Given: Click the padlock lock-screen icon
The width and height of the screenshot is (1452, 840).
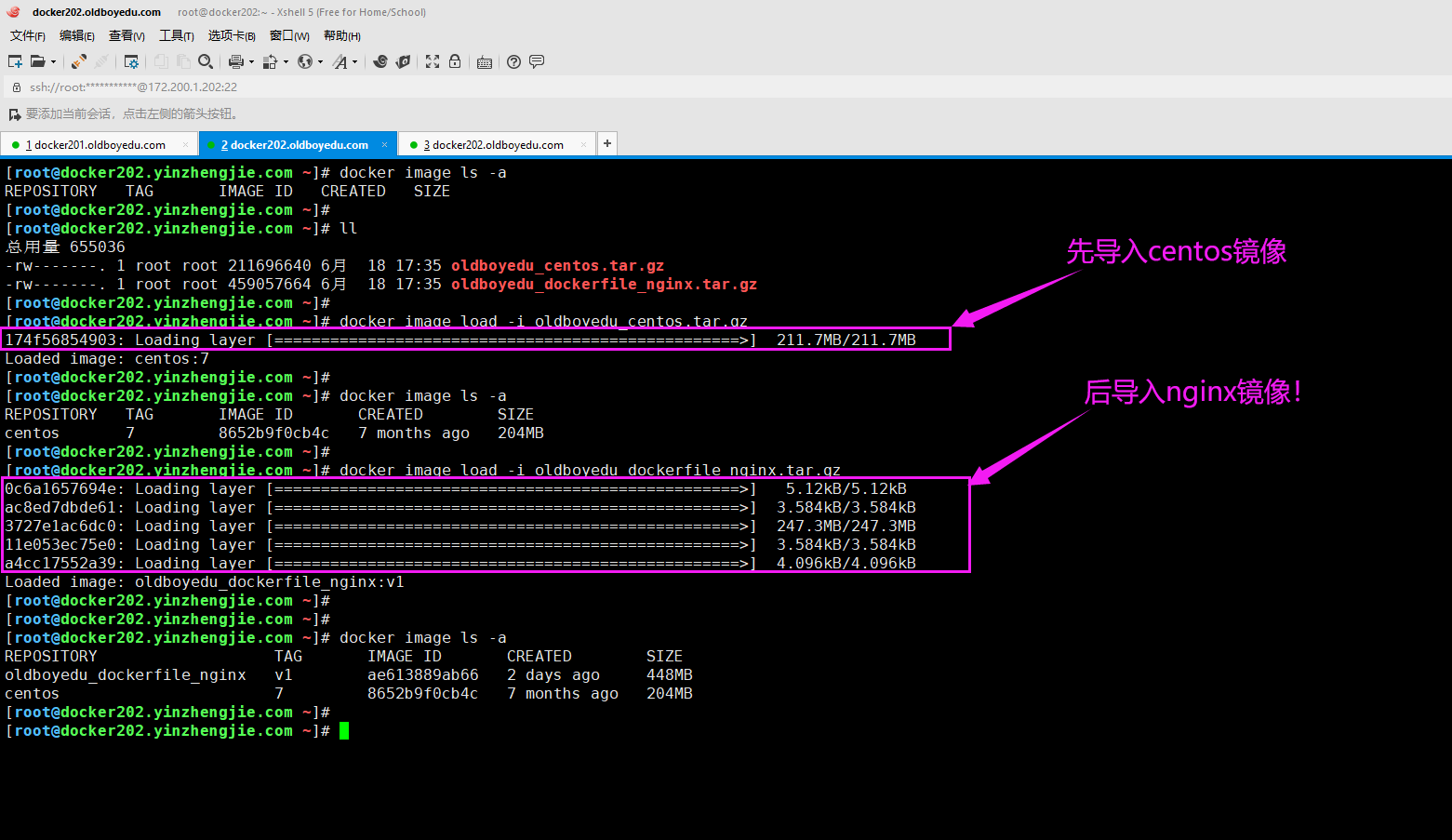Looking at the screenshot, I should click(x=455, y=61).
